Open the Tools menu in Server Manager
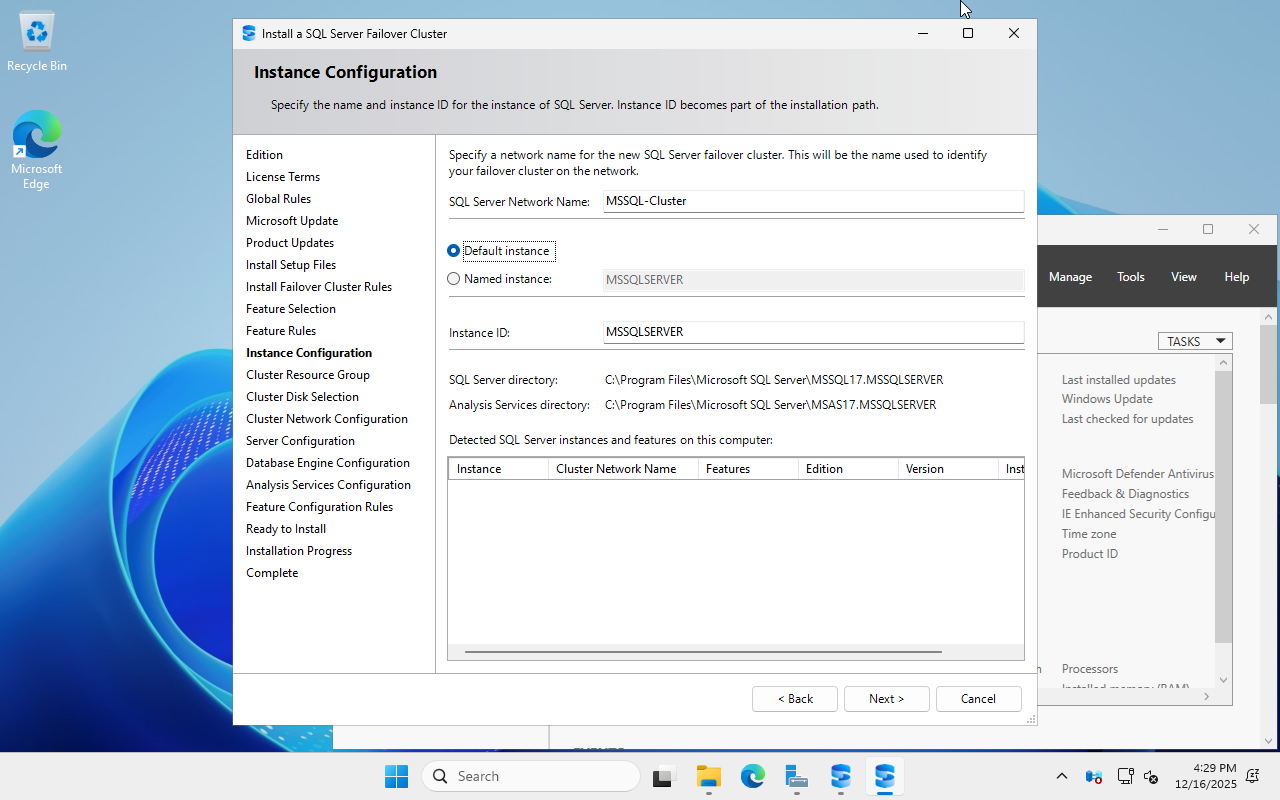1280x800 pixels. click(1130, 276)
